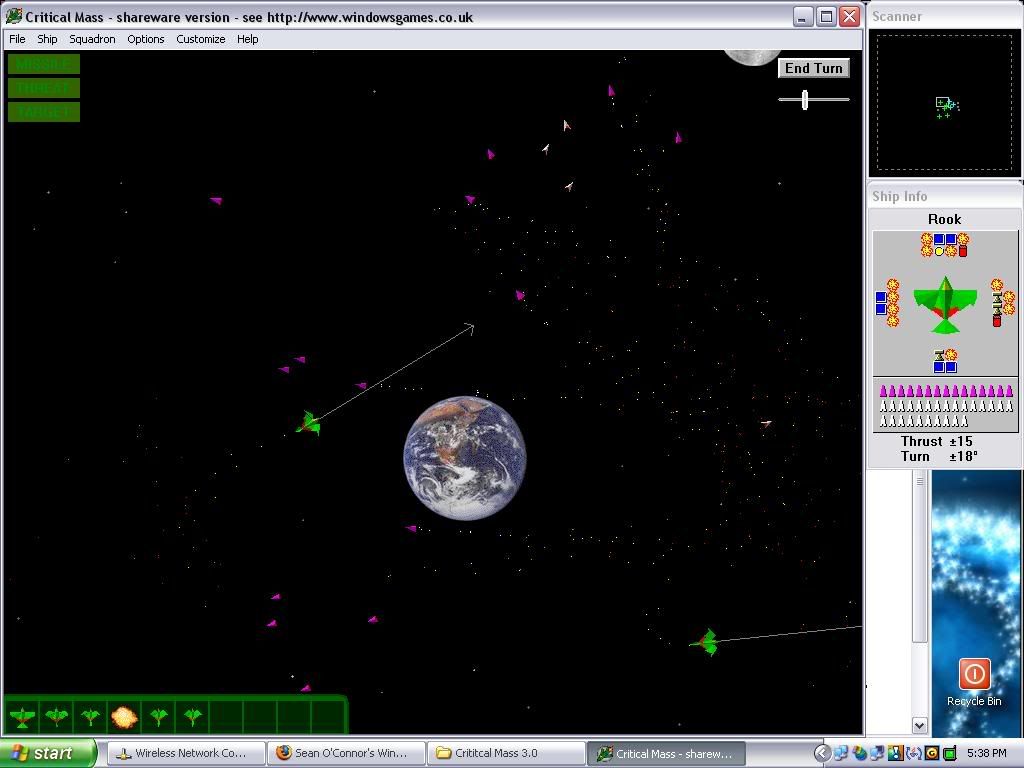The height and width of the screenshot is (768, 1024).
Task: Click the vertical scrollbar thumb beside desktop
Action: click(920, 556)
